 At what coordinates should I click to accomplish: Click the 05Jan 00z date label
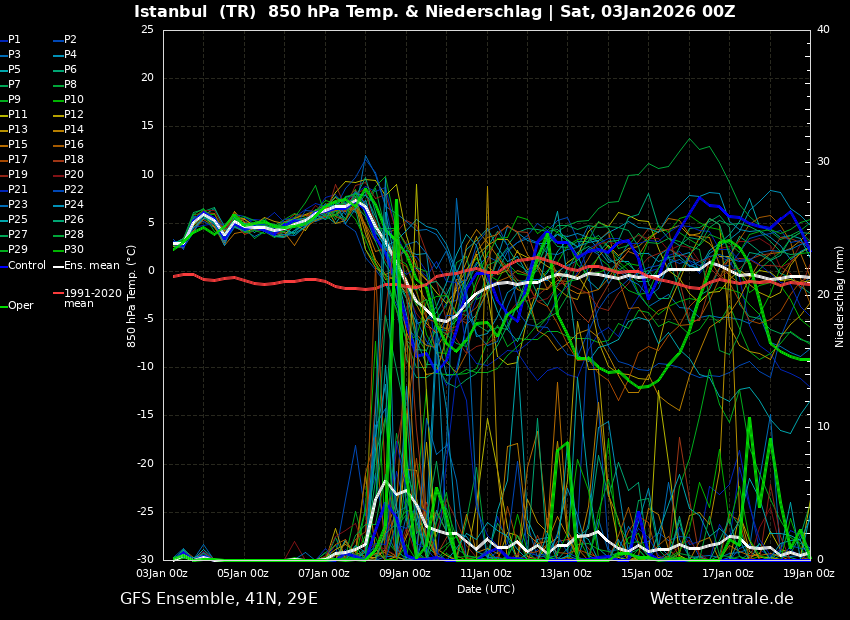244,573
